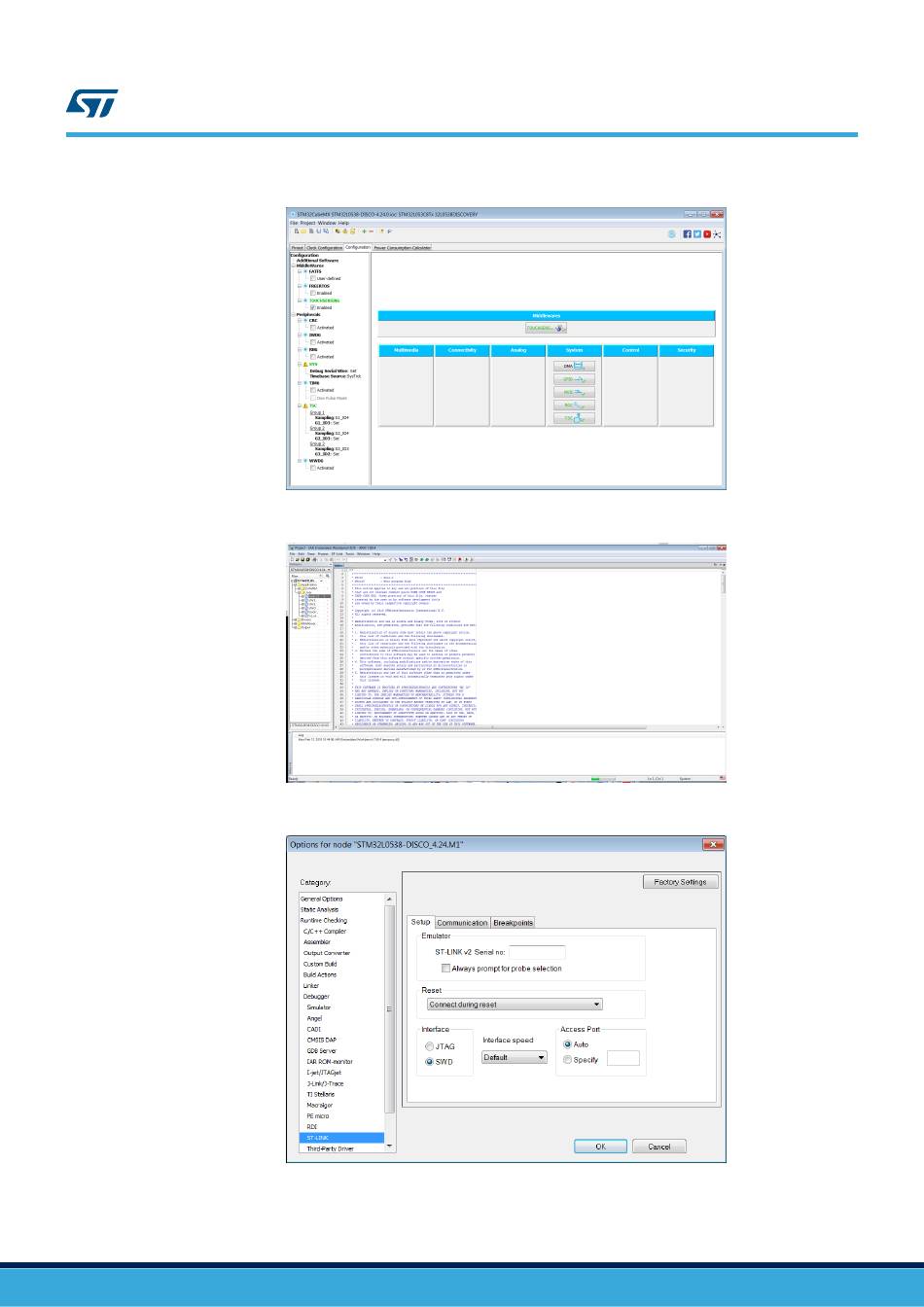Open the Pinout tab in CubeMX

tap(298, 248)
